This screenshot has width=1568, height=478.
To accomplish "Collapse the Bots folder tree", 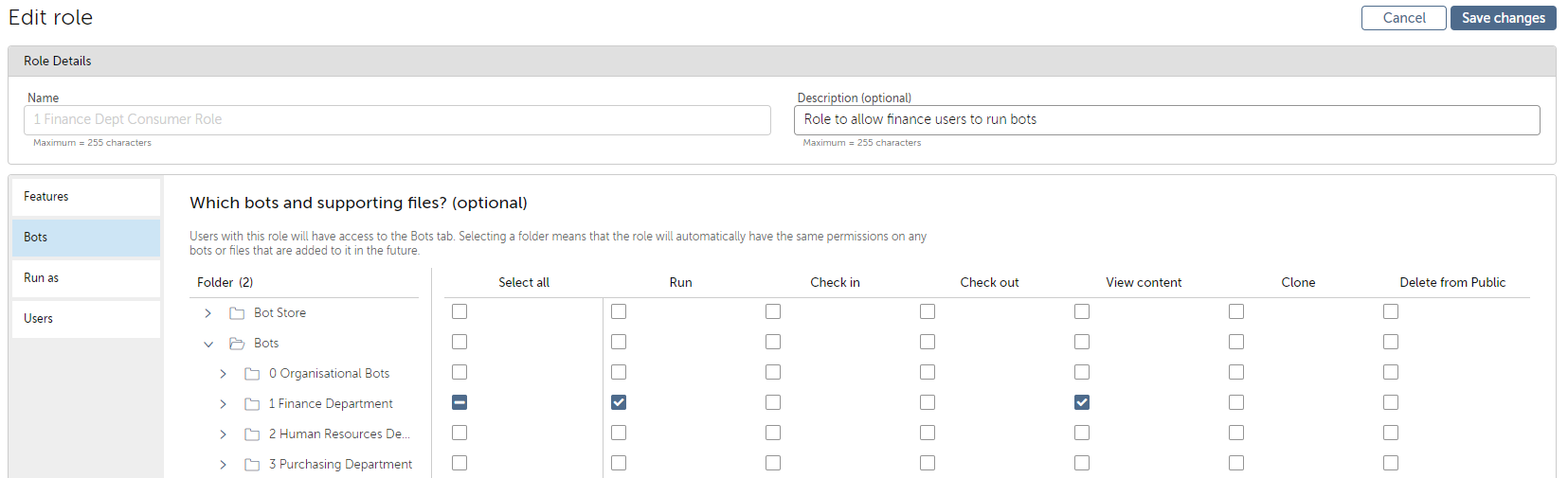I will pyautogui.click(x=208, y=344).
